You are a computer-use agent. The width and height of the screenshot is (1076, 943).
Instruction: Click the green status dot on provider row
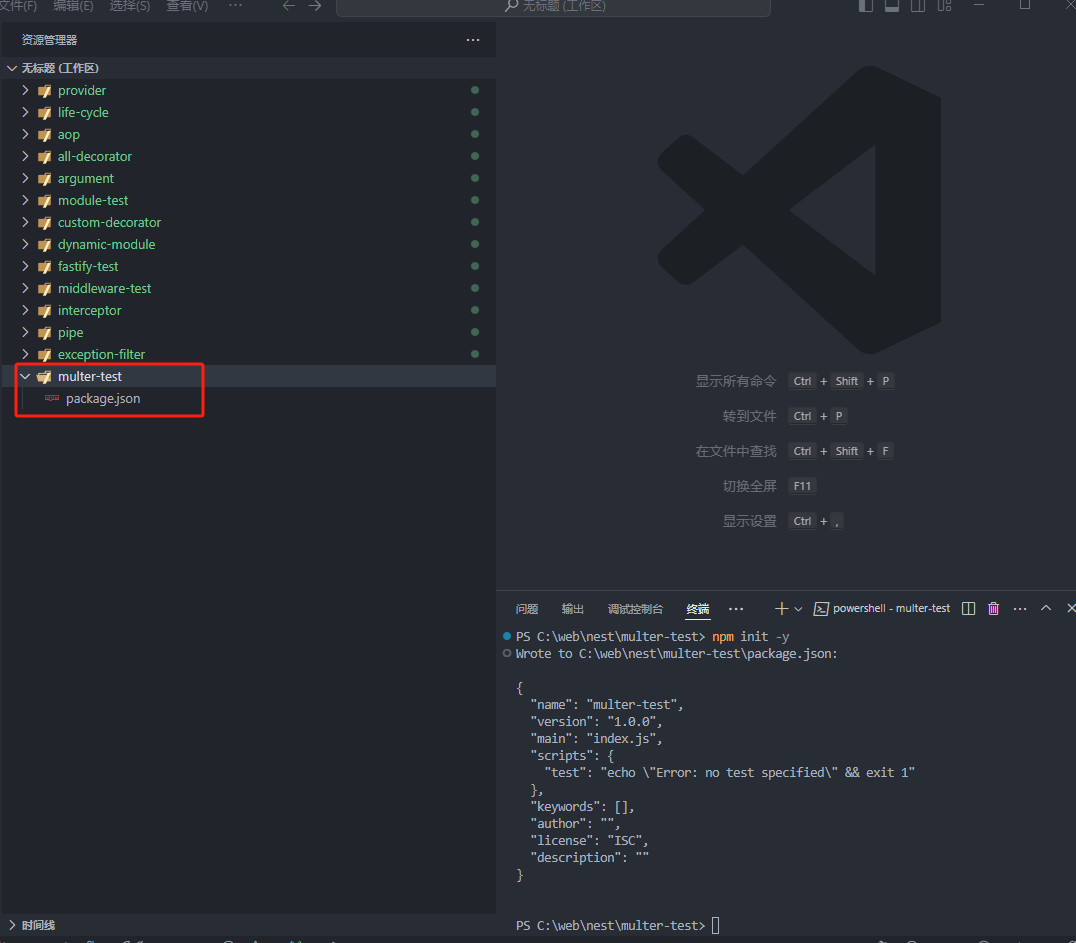(x=475, y=90)
